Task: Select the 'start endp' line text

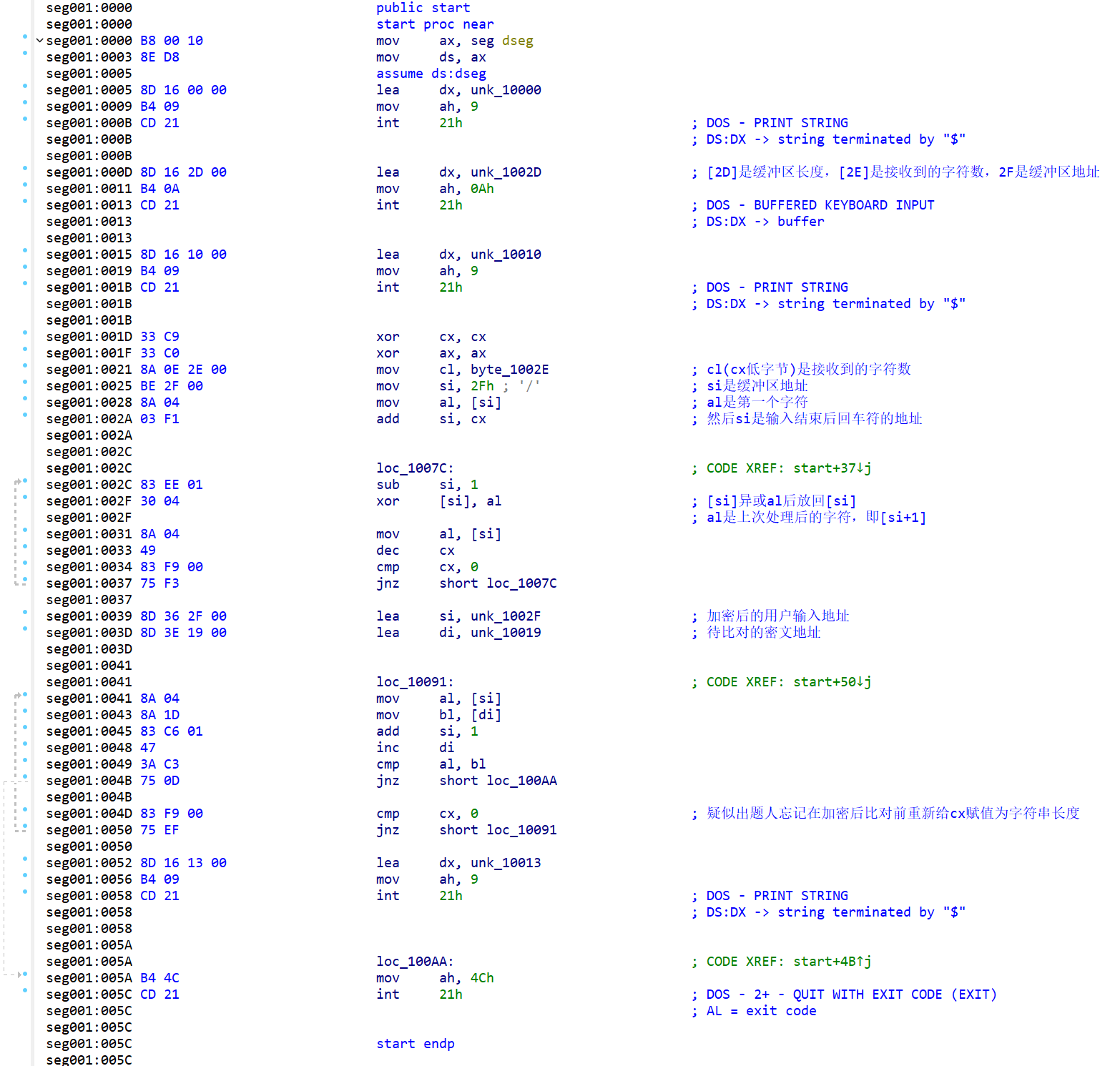Action: pyautogui.click(x=416, y=1044)
